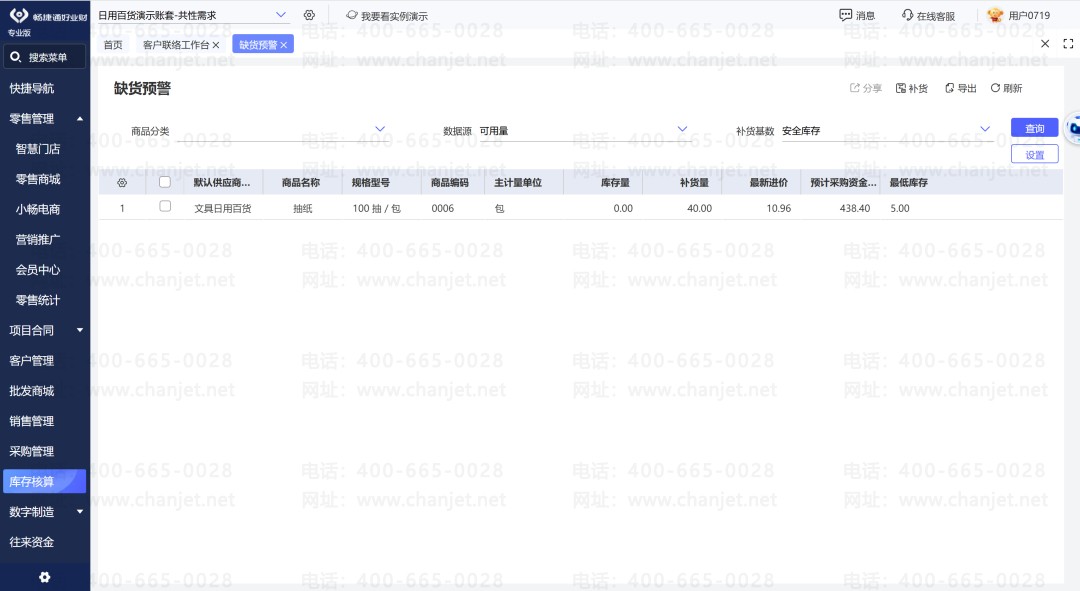
Task: Check the 文具日用百货 row checkbox
Action: pos(165,206)
